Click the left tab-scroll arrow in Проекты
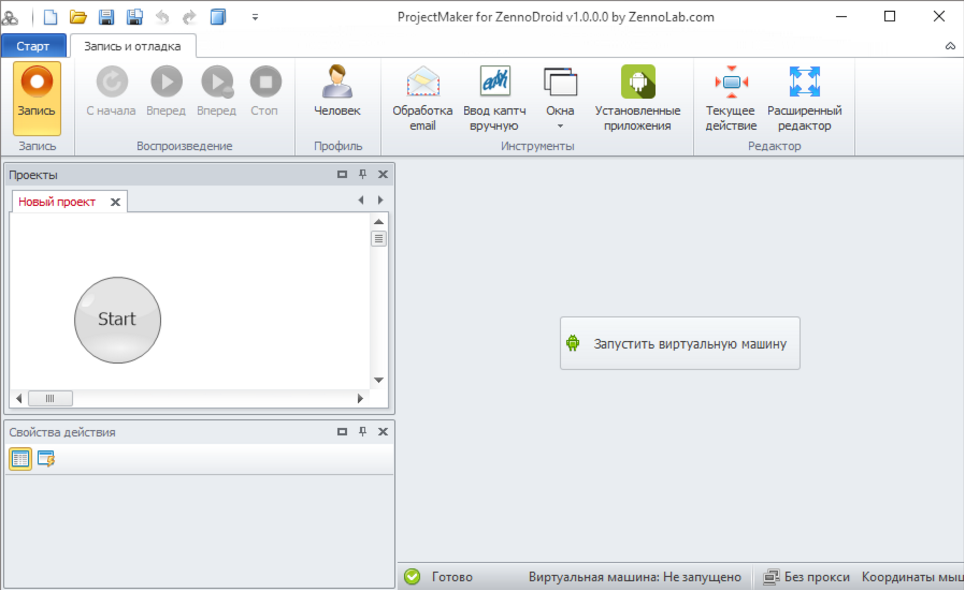The width and height of the screenshot is (964, 590). [361, 200]
